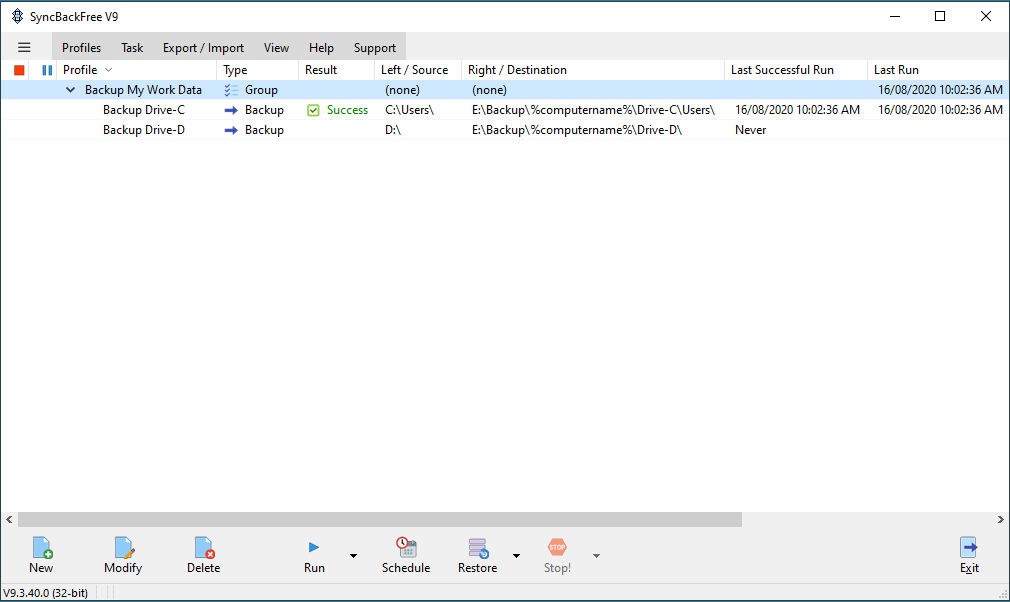This screenshot has height=602, width=1010.
Task: Open the hamburger main menu
Action: pyautogui.click(x=24, y=47)
